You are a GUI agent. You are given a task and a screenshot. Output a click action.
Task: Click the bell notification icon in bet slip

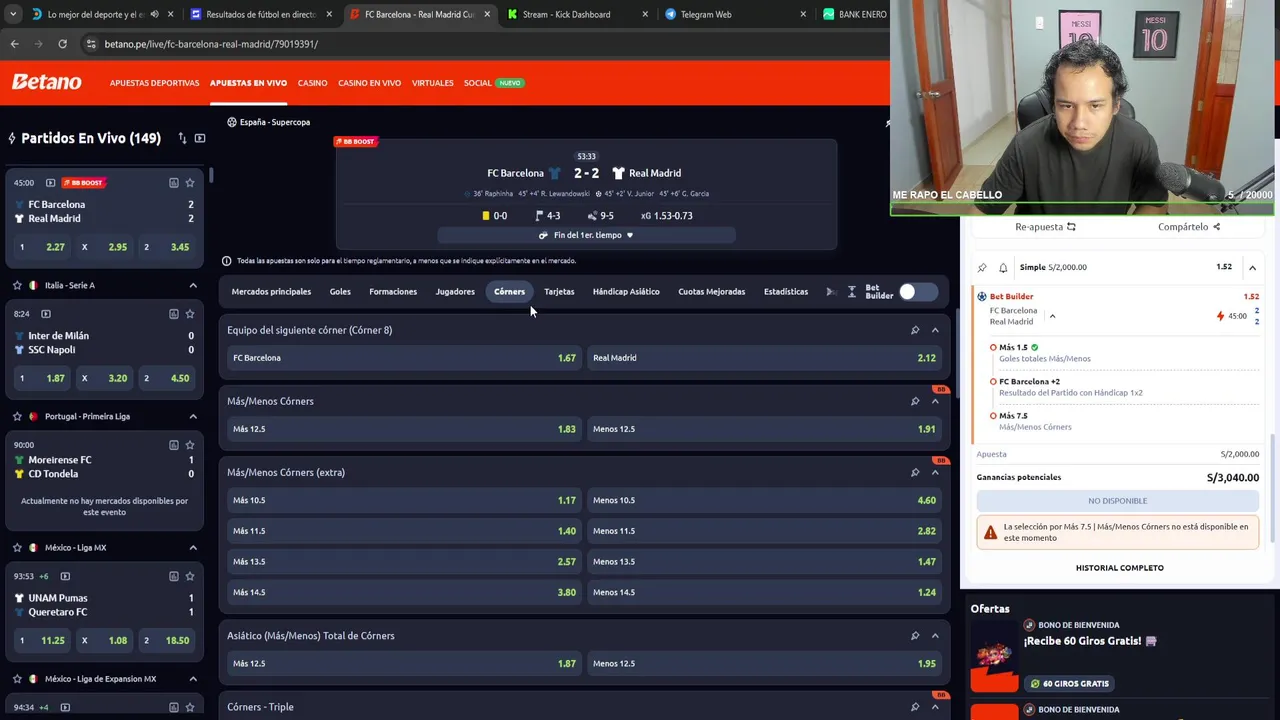[x=1003, y=267]
